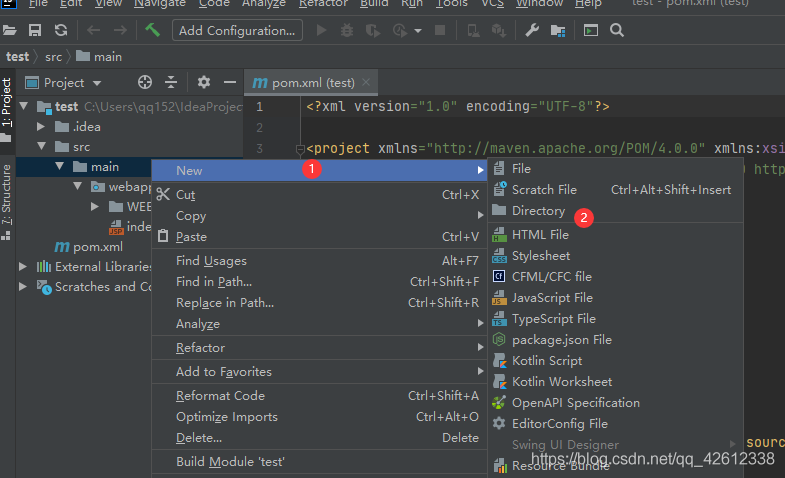Create a new CFML/CFC file

point(615,277)
